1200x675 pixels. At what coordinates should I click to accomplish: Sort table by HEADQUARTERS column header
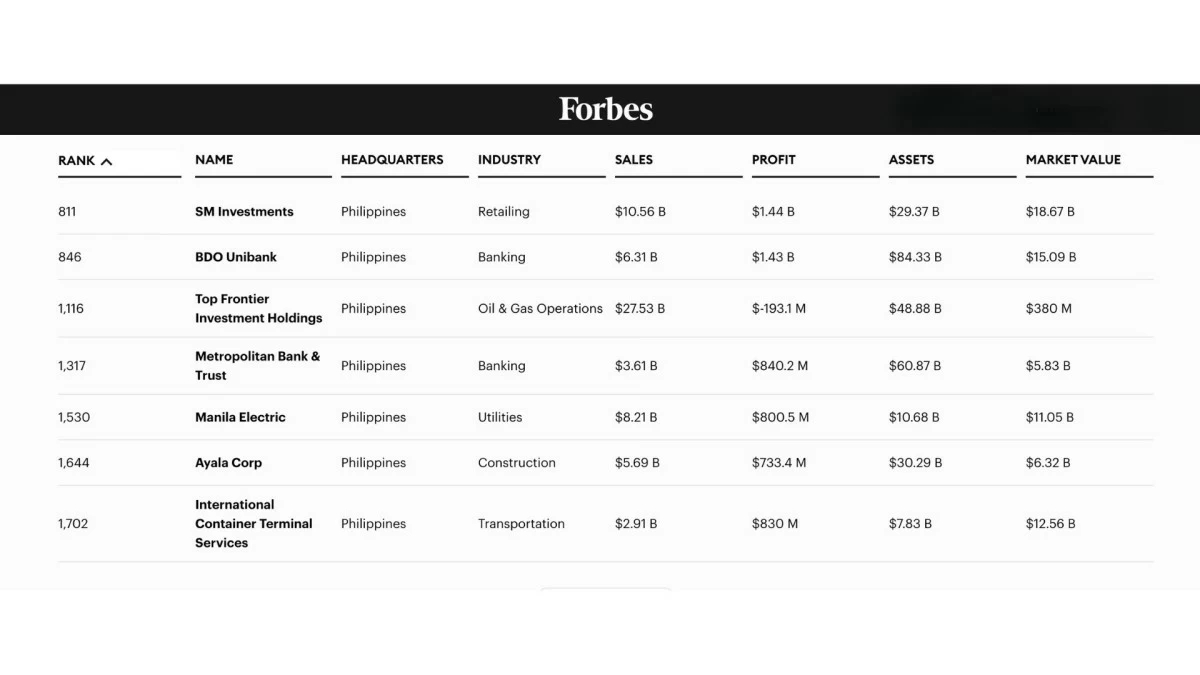tap(392, 160)
